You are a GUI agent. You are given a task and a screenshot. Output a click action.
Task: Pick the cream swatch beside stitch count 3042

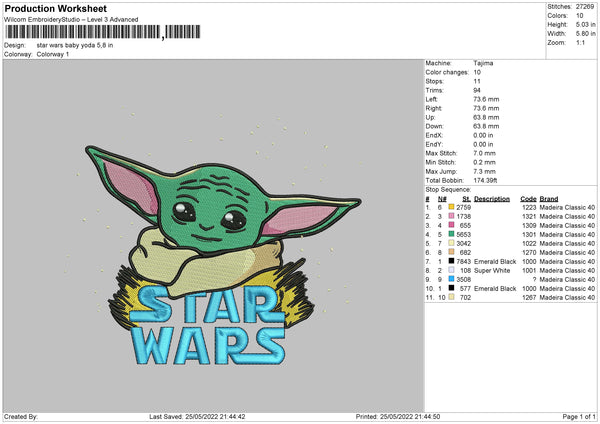(451, 243)
